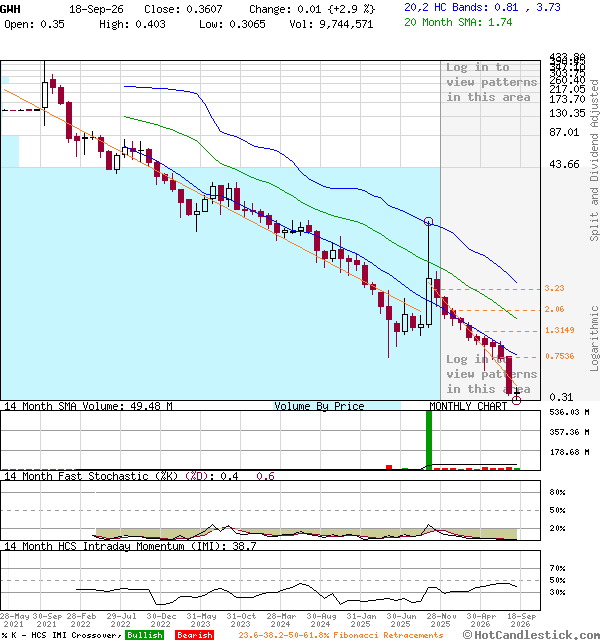
Task: Click the upper 'Log in to view patterns' notice
Action: click(491, 82)
